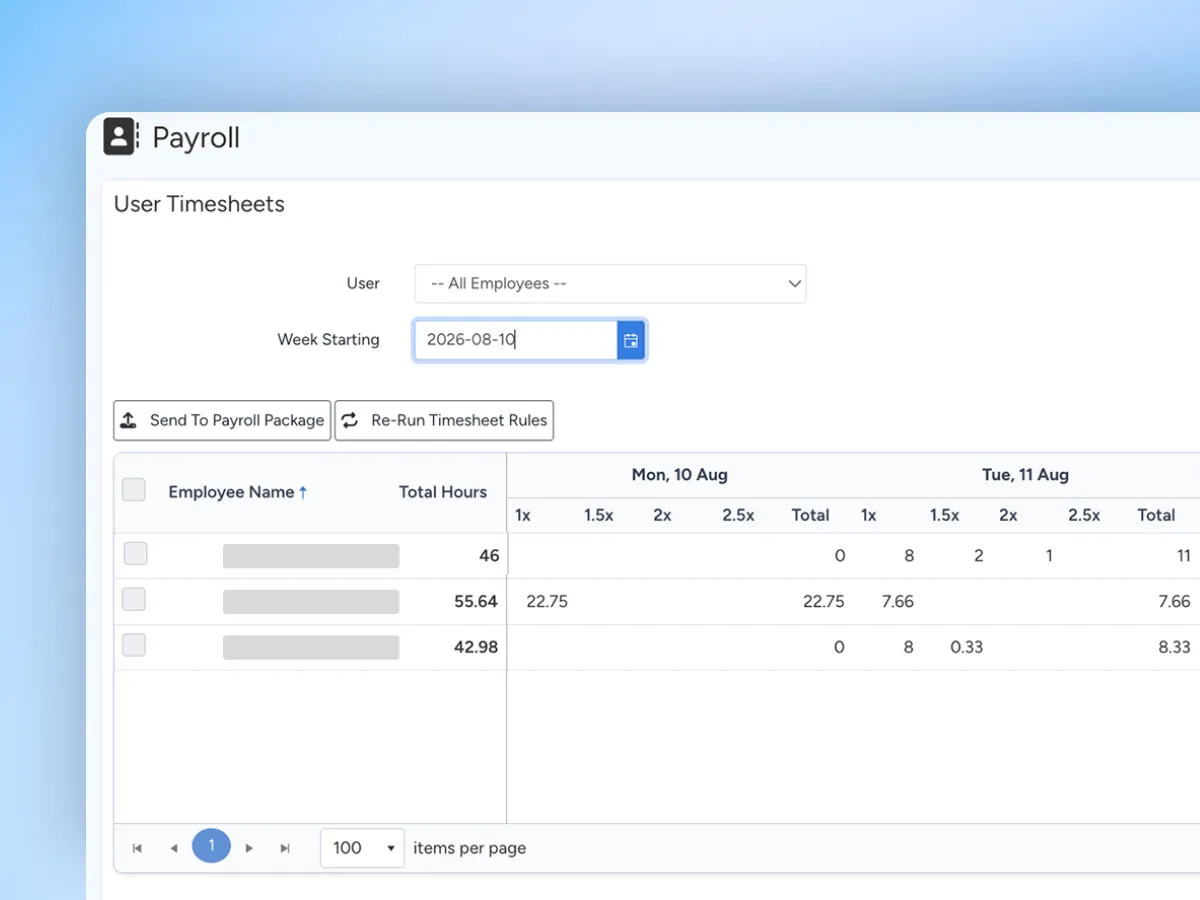Viewport: 1200px width, 900px height.
Task: Click the Payroll page title
Action: click(196, 138)
